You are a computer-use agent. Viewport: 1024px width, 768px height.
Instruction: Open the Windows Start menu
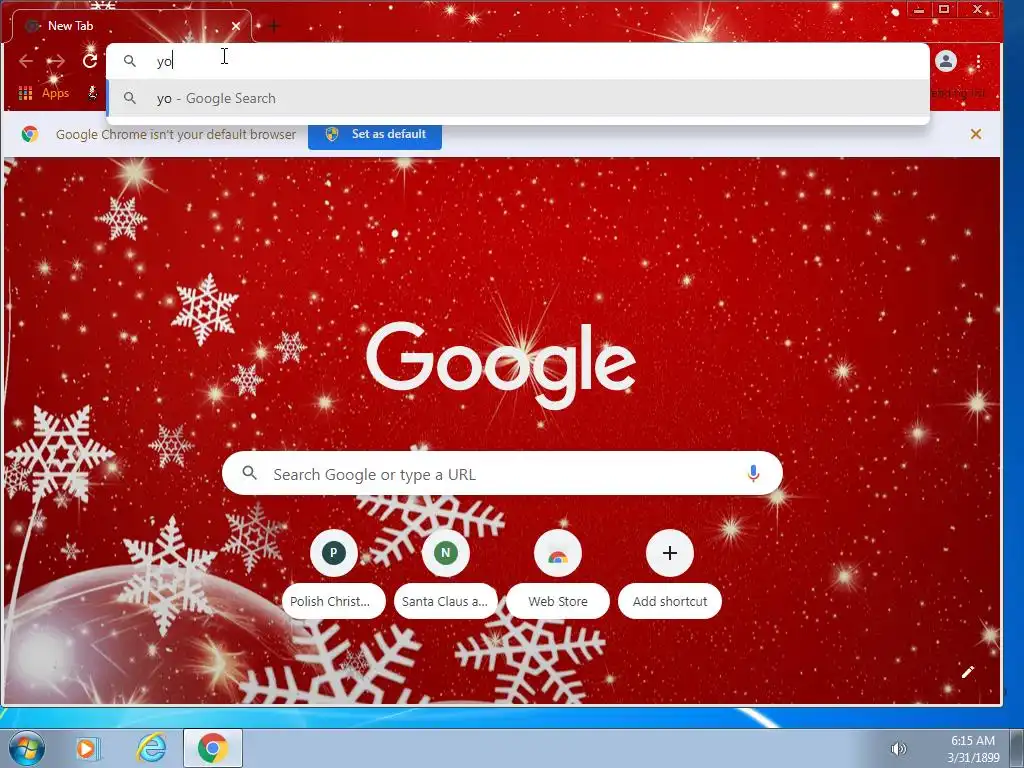click(x=27, y=748)
